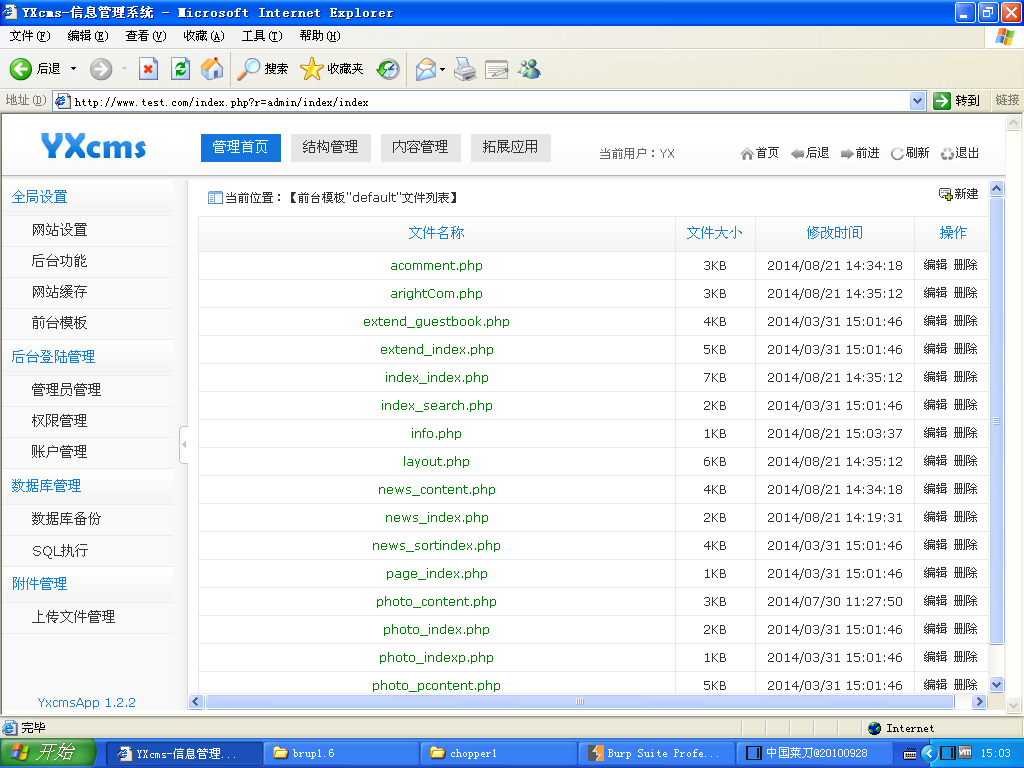The width and height of the screenshot is (1024, 768).
Task: Select the 管理首页 tab
Action: (x=240, y=148)
